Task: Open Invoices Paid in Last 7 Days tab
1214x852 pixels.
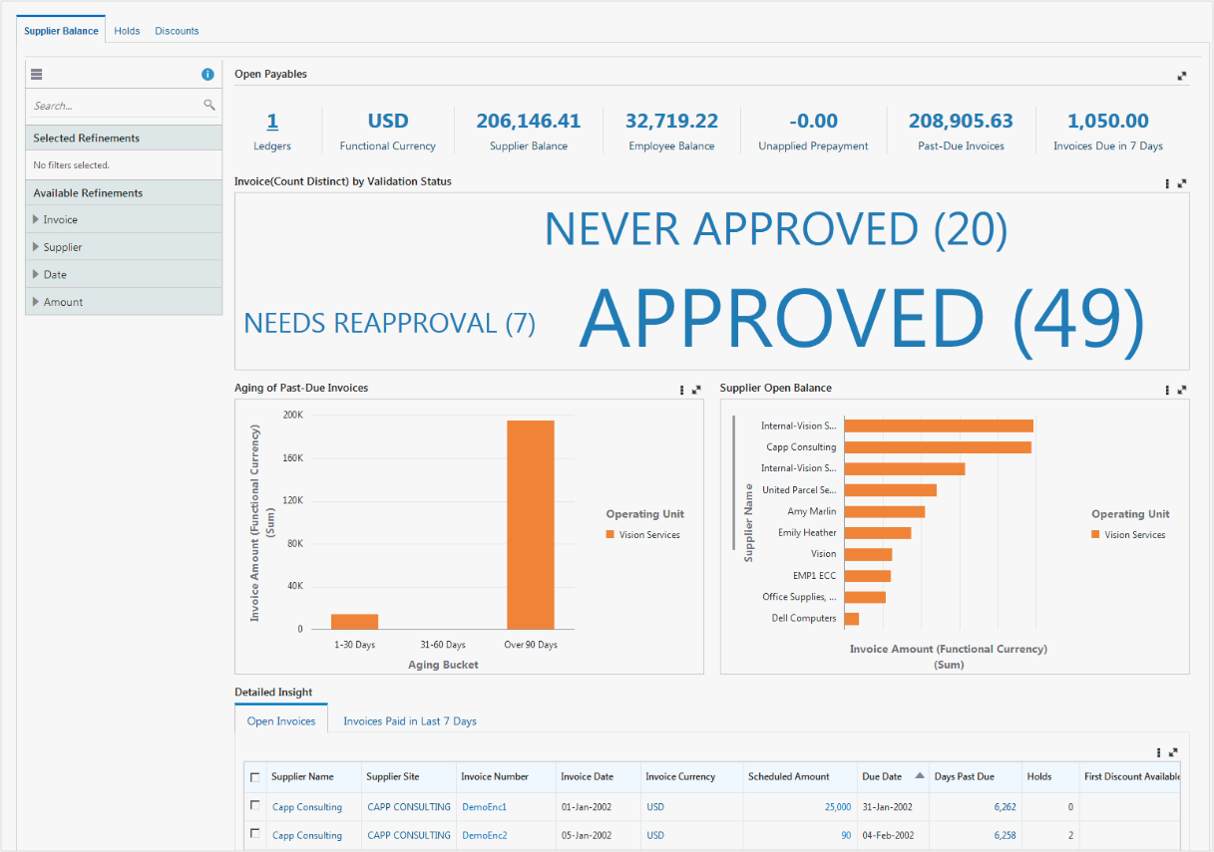Action: coord(410,720)
